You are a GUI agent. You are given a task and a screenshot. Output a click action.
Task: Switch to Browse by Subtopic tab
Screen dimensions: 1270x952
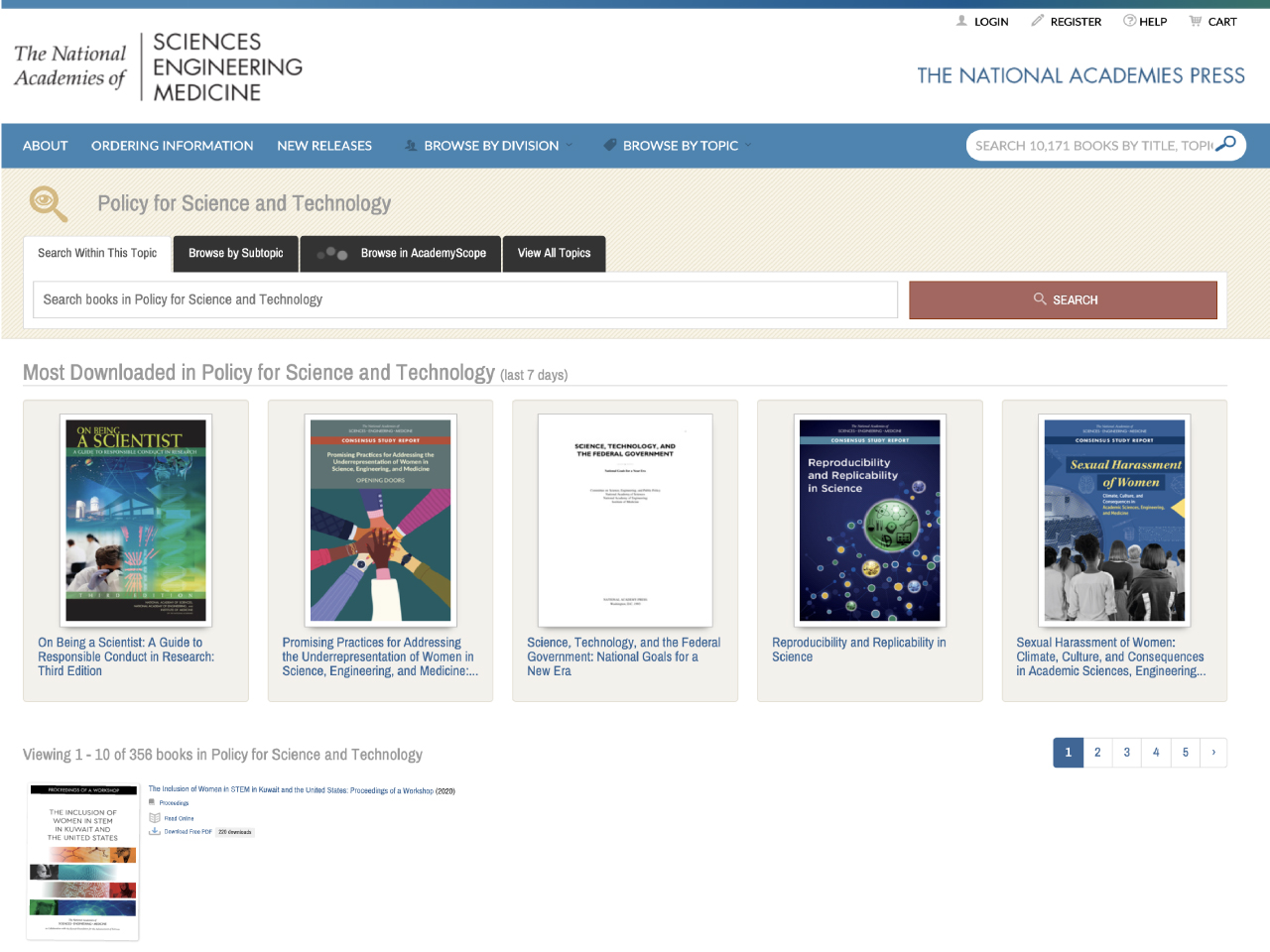236,253
